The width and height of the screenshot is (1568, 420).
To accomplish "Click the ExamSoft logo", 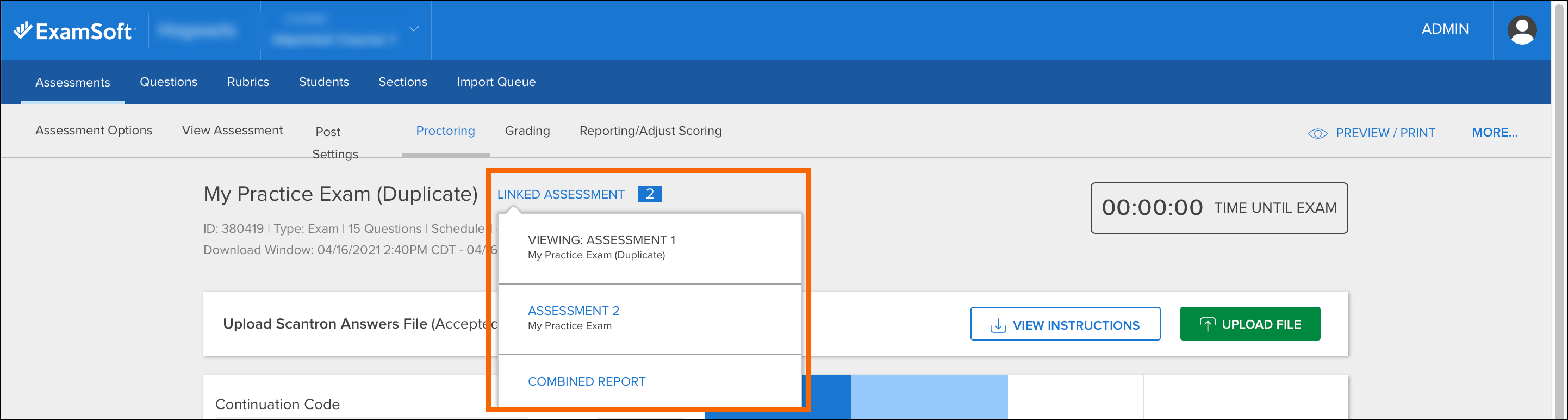I will [x=73, y=30].
